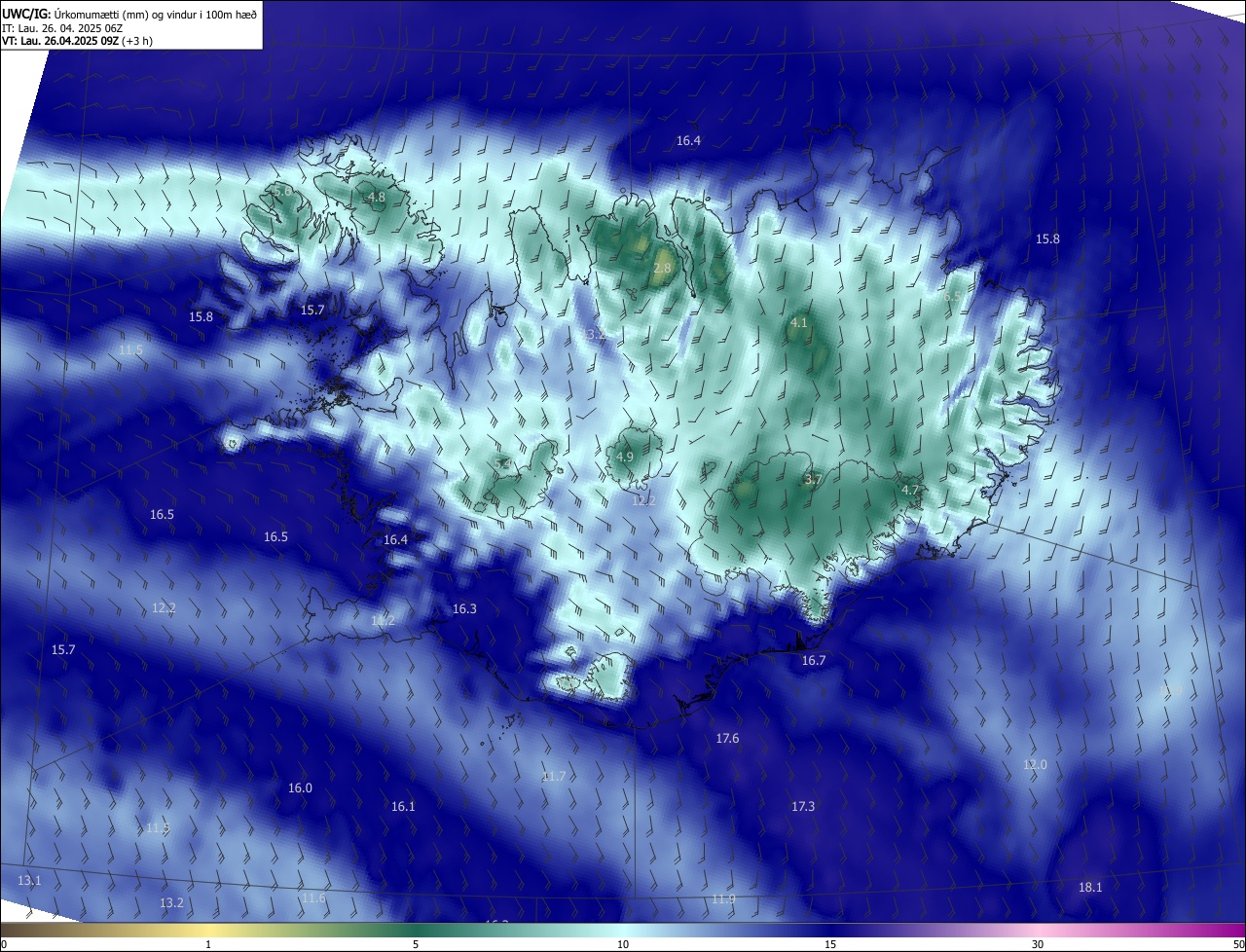The width and height of the screenshot is (1246, 952).
Task: Click the 4.1 value label
Action: [799, 322]
